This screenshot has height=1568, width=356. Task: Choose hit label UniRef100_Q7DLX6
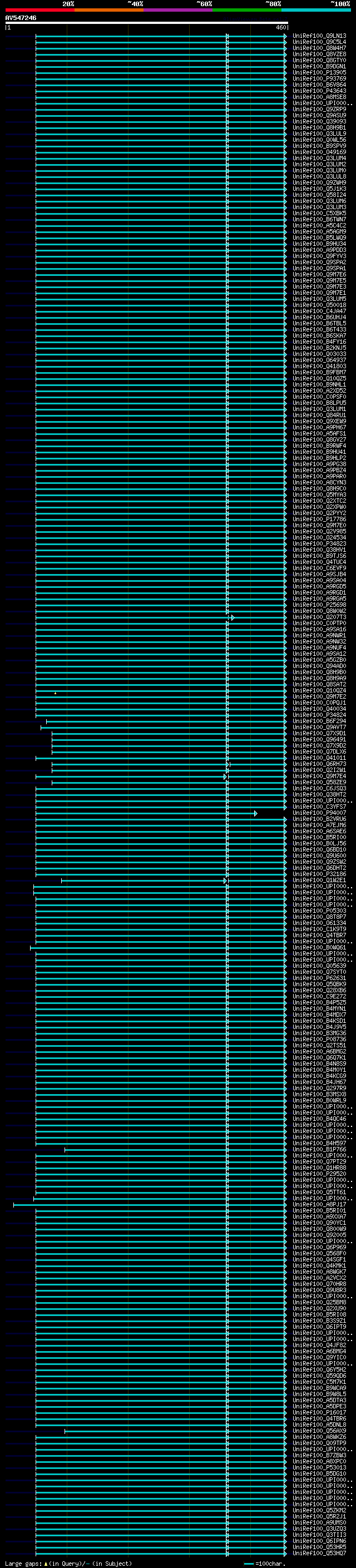point(319,752)
